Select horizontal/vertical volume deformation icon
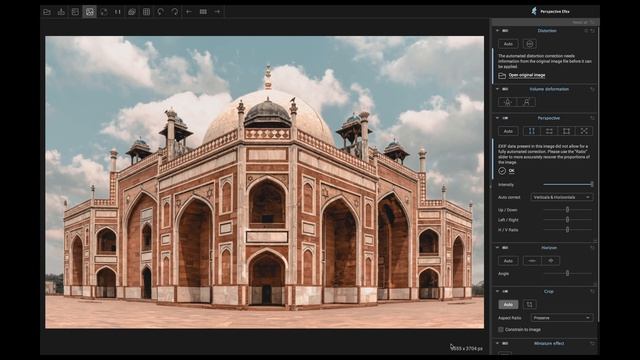Screen dimensions: 640x360 point(507,102)
